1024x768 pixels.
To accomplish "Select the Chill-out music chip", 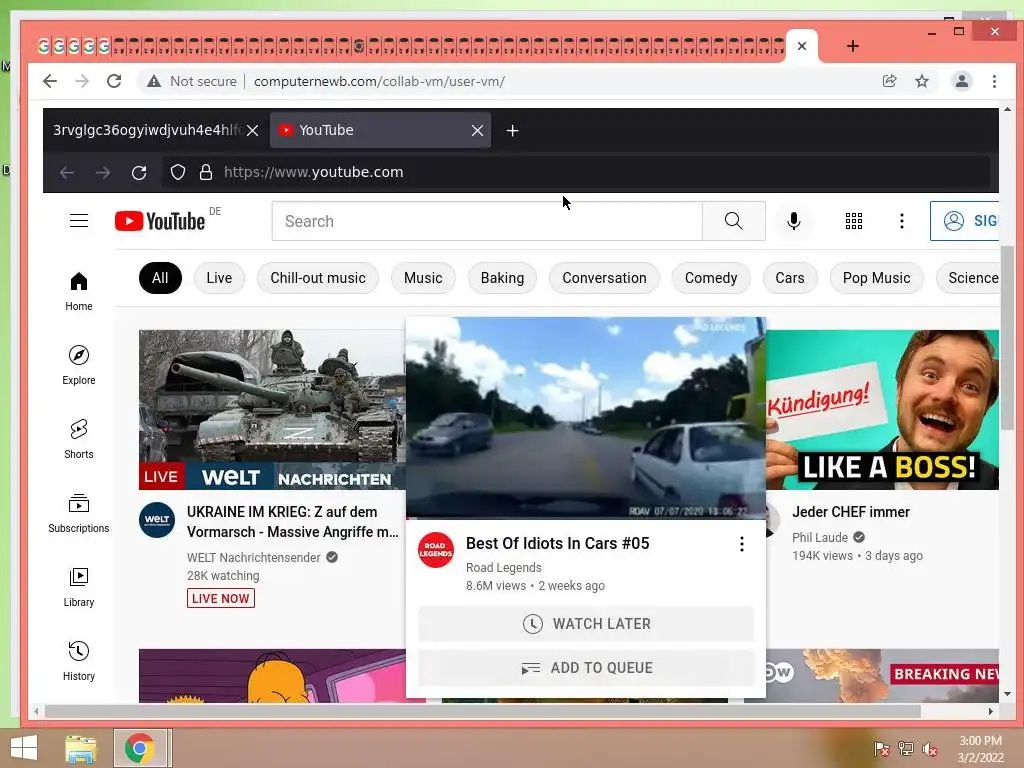I will point(318,278).
